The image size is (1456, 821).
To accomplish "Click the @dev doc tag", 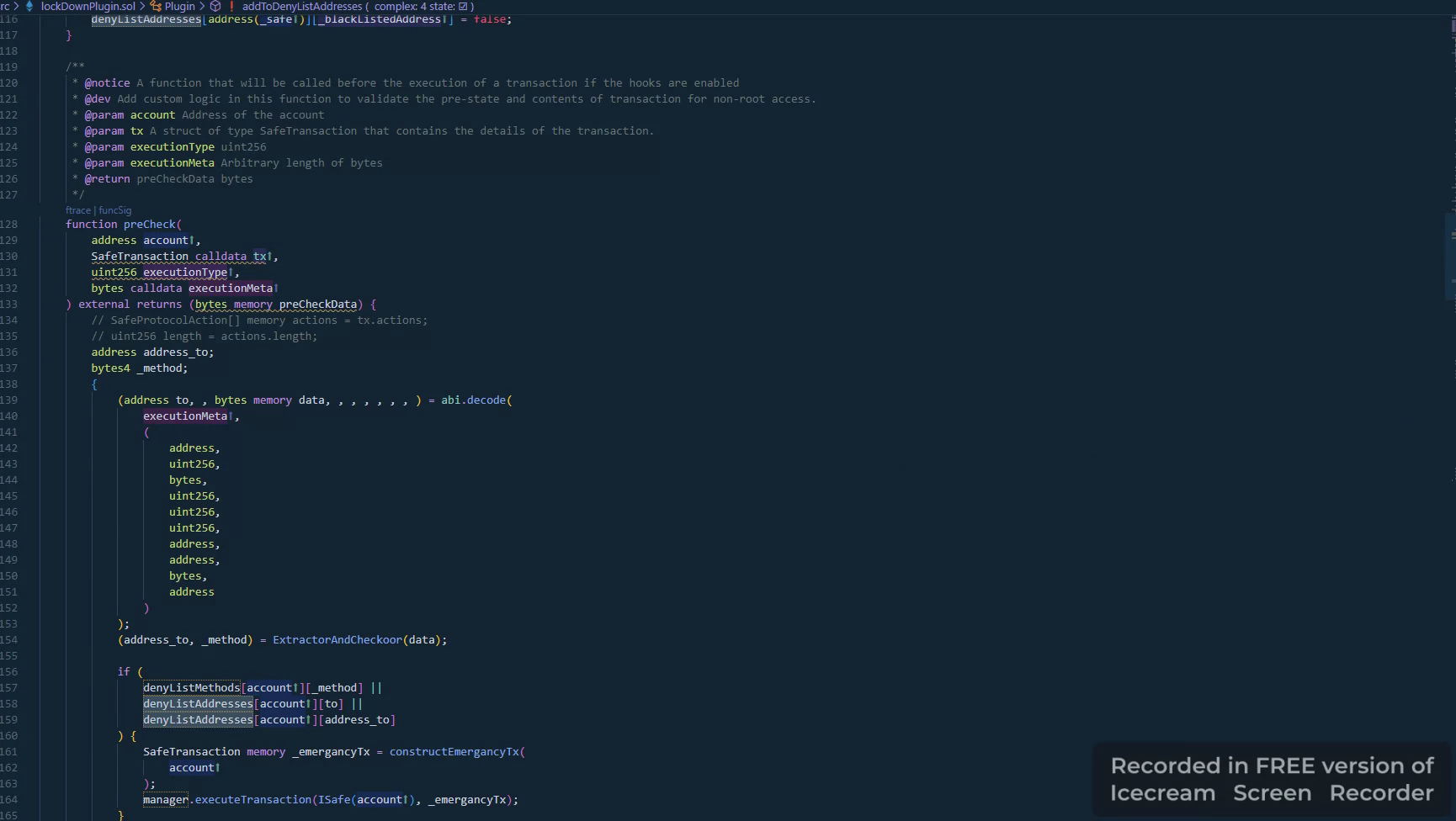I will click(98, 99).
